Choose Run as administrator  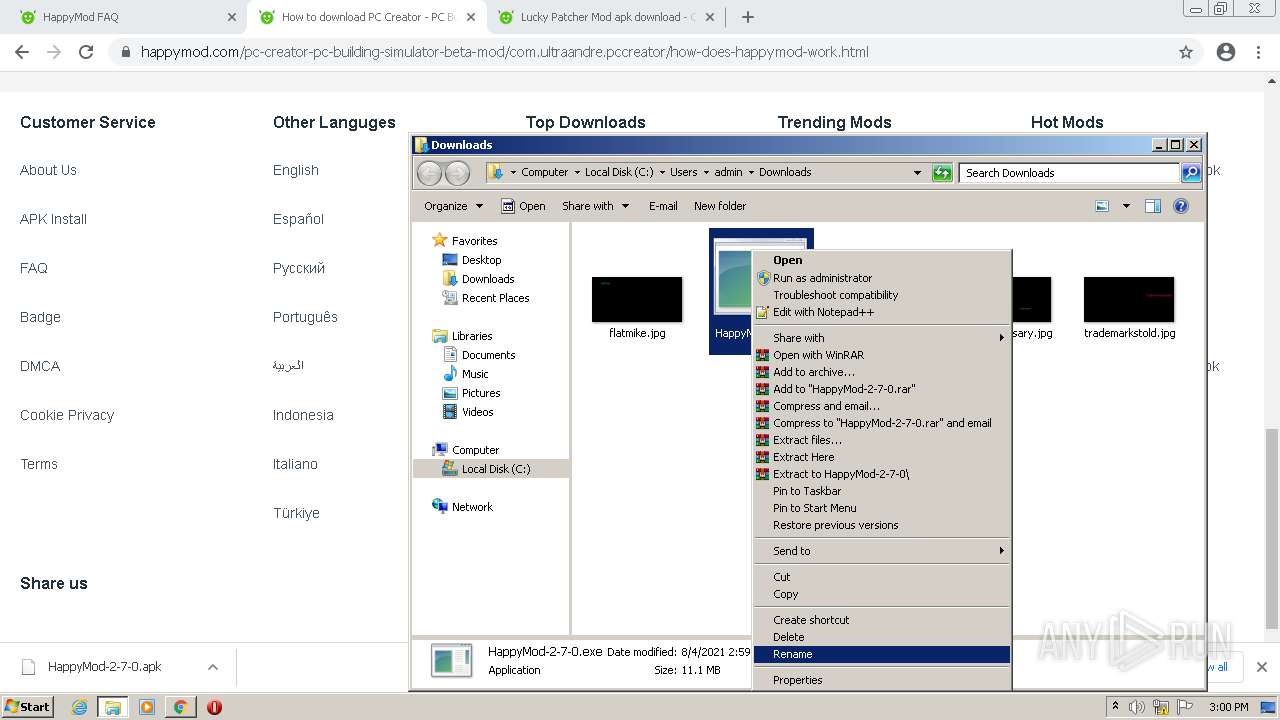881,278
